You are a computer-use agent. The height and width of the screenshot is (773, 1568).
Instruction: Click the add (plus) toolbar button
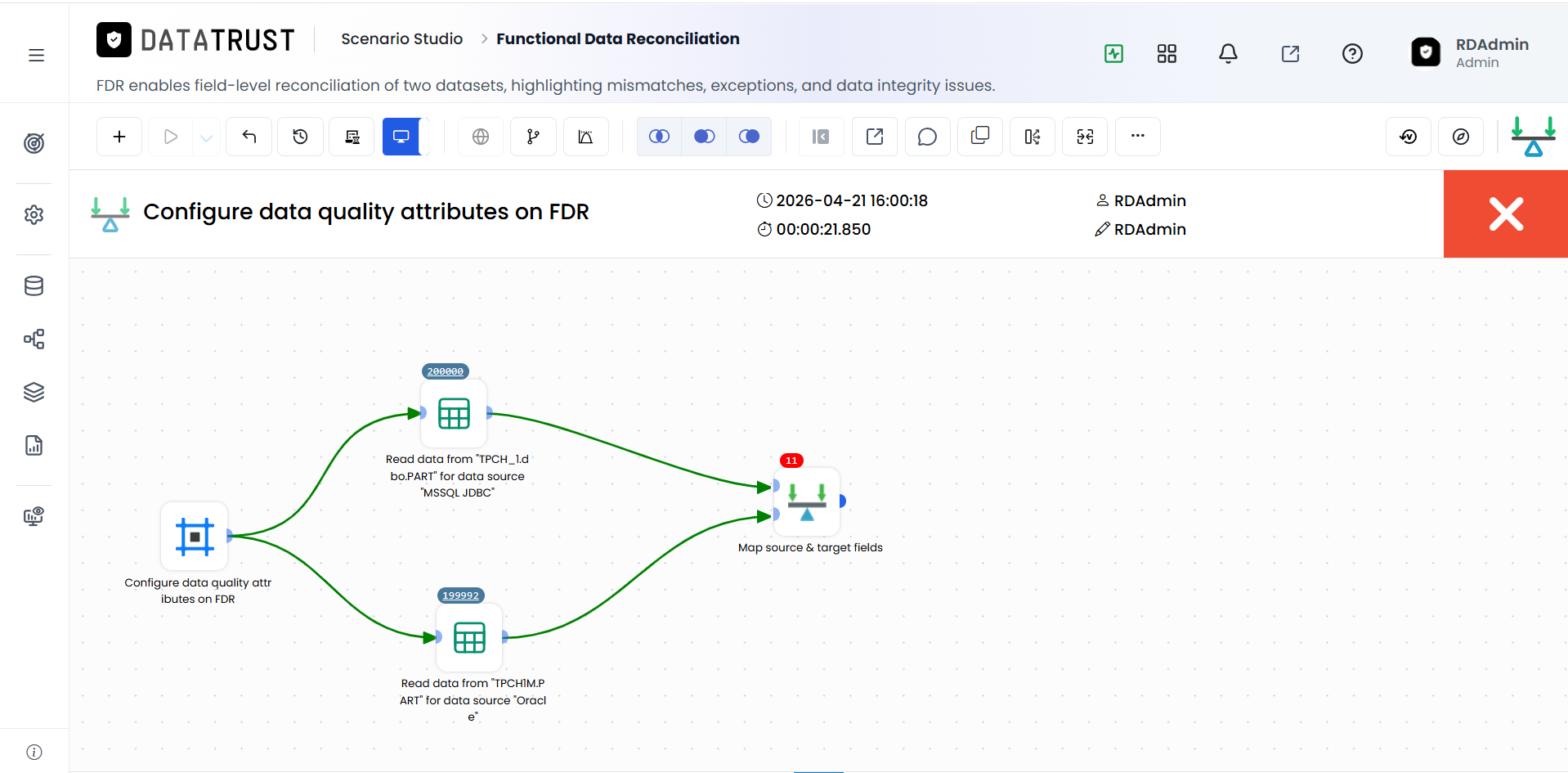pyautogui.click(x=119, y=137)
